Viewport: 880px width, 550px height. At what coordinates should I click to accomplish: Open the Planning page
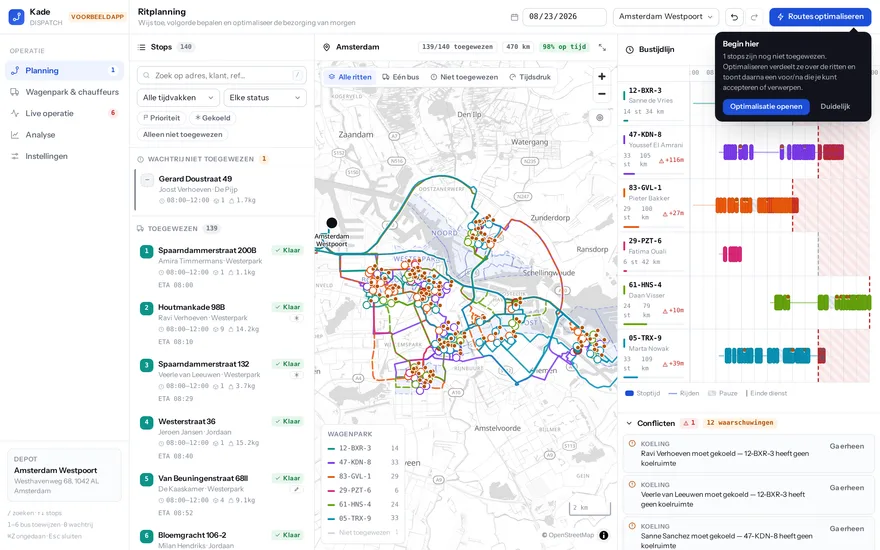pyautogui.click(x=65, y=71)
